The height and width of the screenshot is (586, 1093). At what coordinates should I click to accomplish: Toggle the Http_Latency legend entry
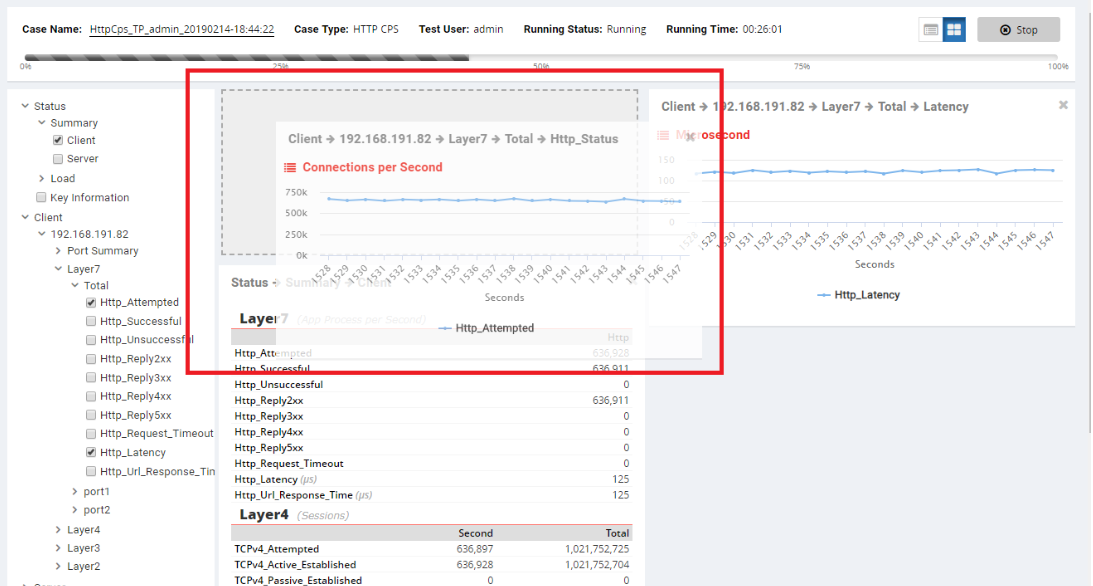click(x=859, y=295)
